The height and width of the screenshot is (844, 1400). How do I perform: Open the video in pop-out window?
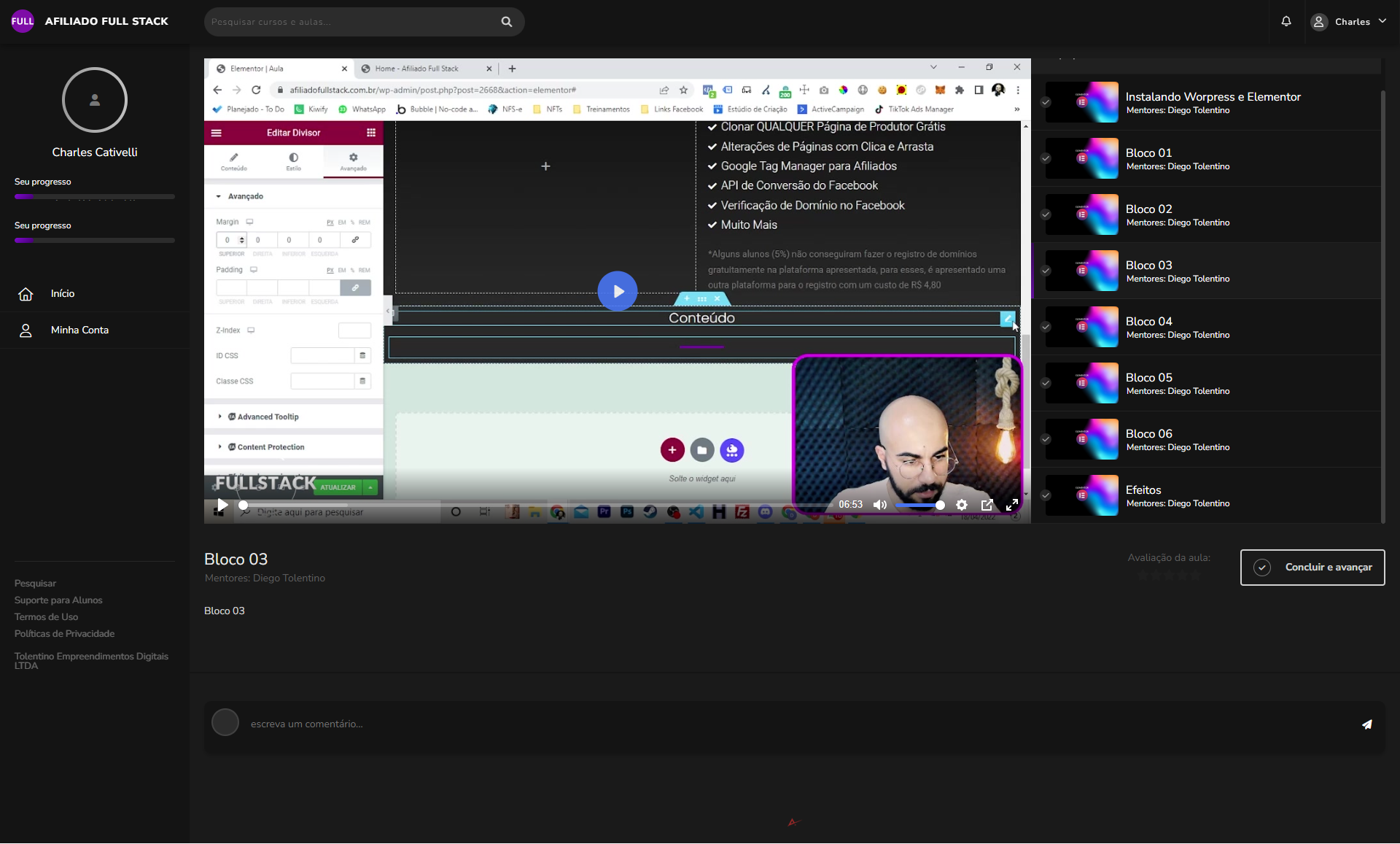pyautogui.click(x=987, y=505)
